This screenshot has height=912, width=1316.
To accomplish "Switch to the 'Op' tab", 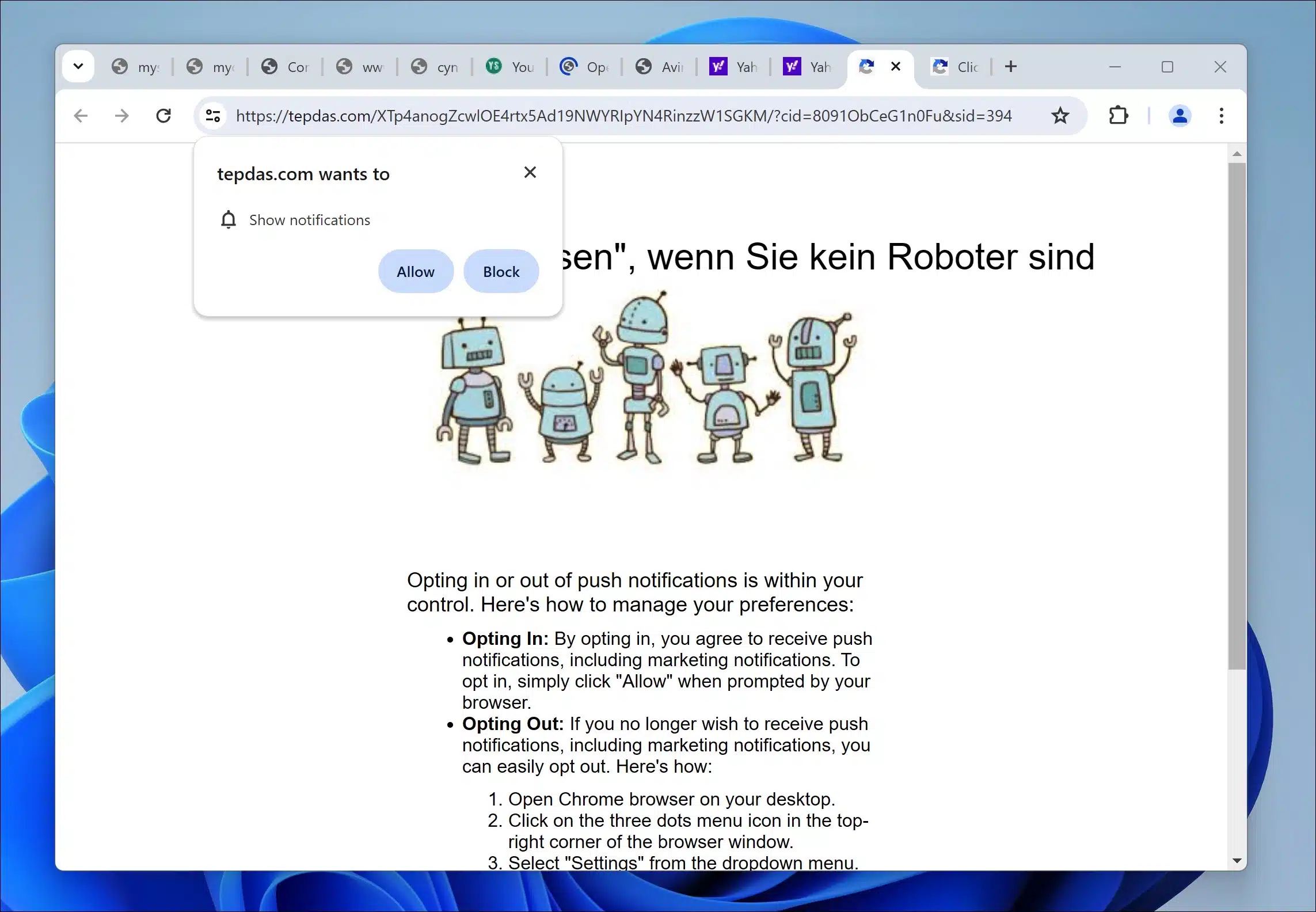I will pyautogui.click(x=584, y=67).
